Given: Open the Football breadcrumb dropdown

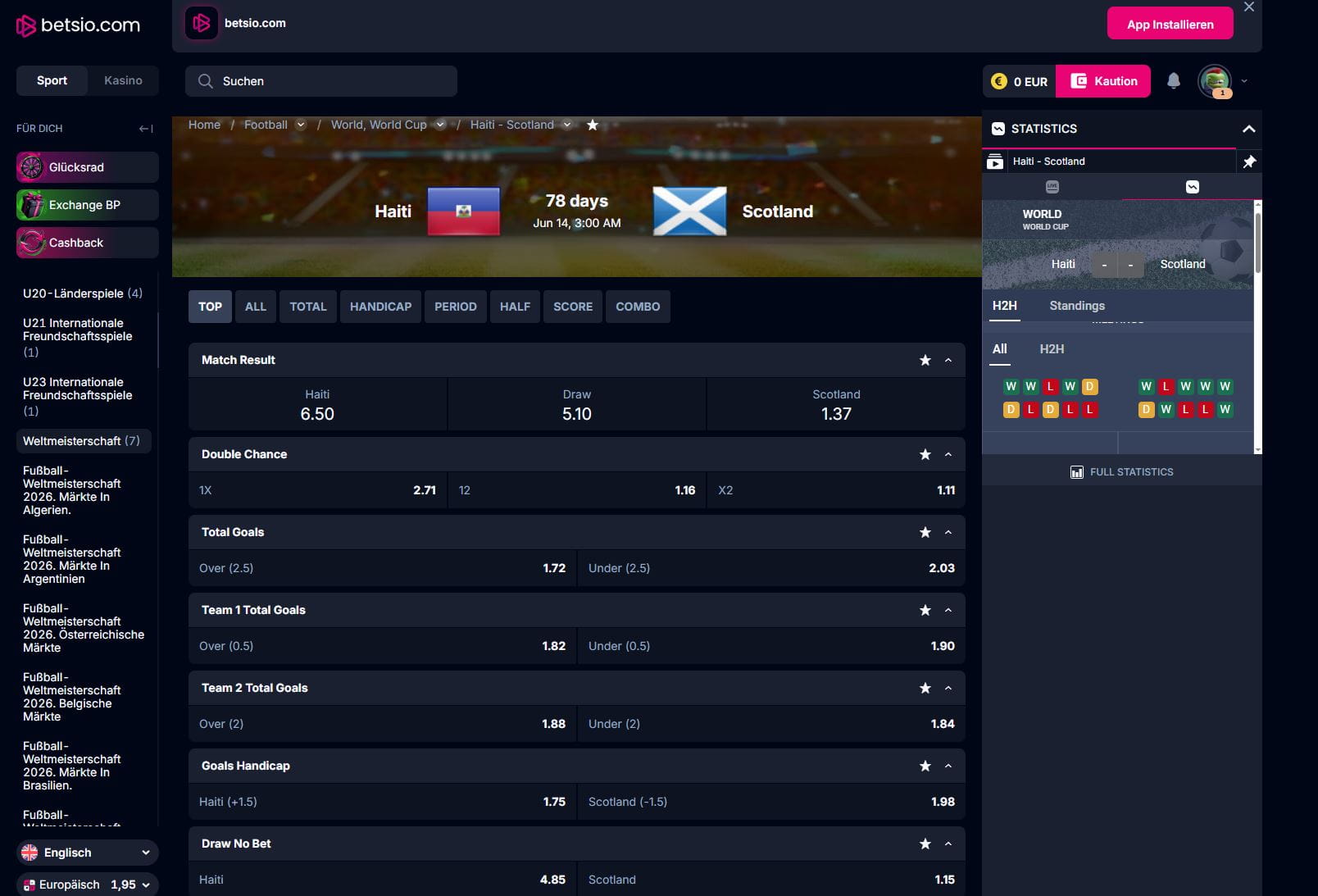Looking at the screenshot, I should (301, 125).
